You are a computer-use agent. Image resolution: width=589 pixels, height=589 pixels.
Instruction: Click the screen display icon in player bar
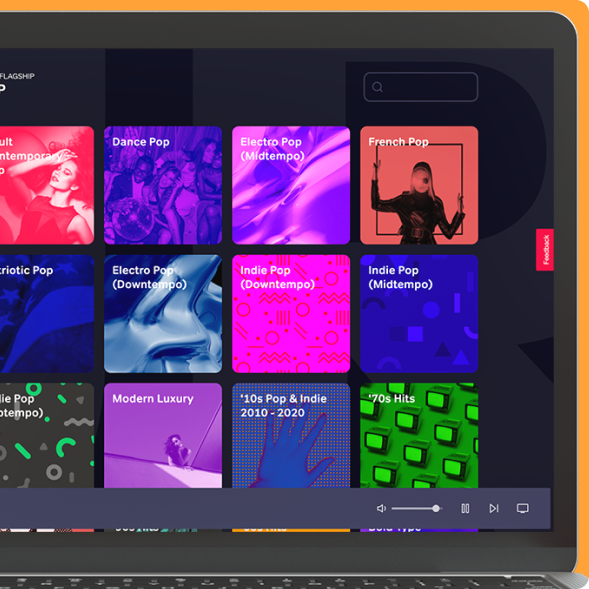click(523, 508)
